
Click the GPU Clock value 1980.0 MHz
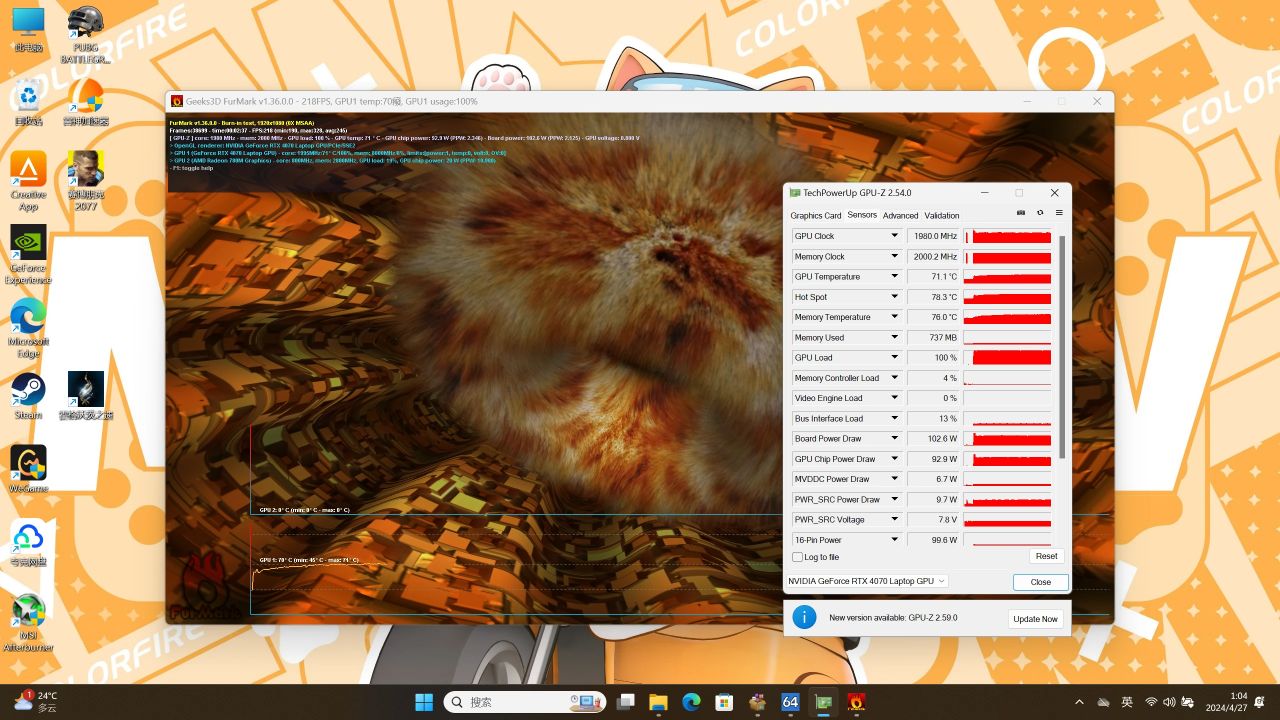coord(934,236)
